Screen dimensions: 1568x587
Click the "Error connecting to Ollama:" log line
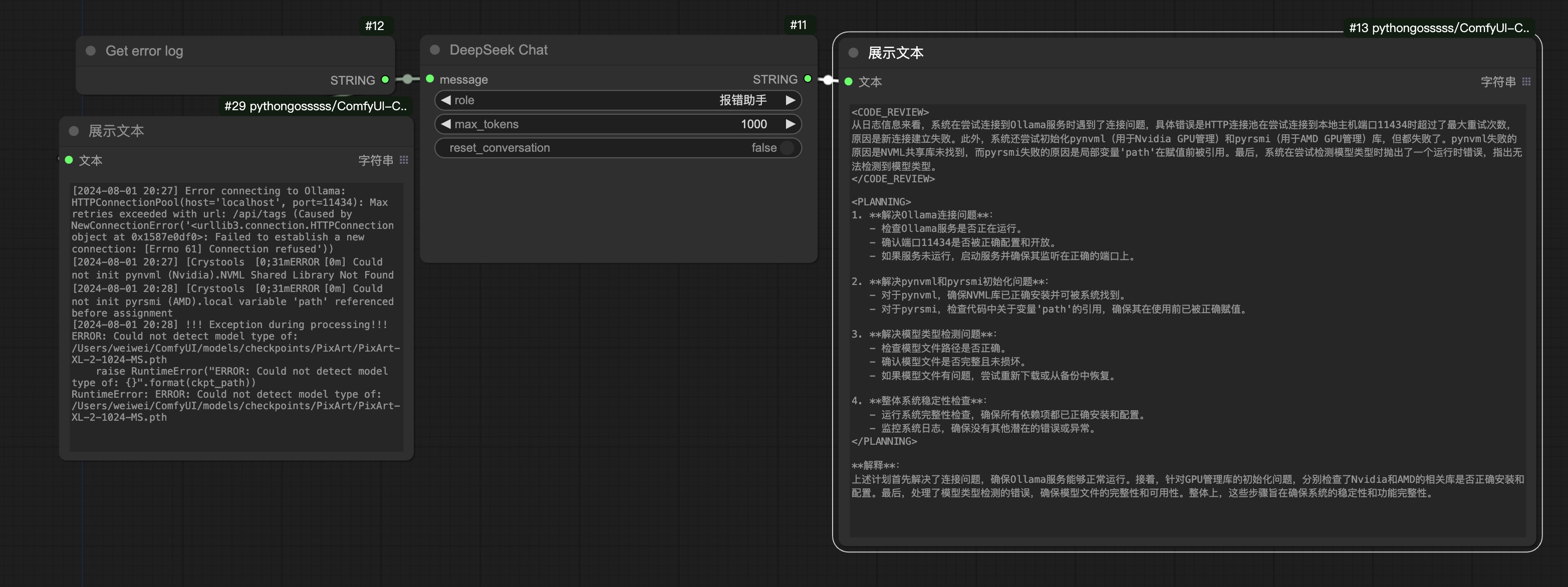pos(208,191)
